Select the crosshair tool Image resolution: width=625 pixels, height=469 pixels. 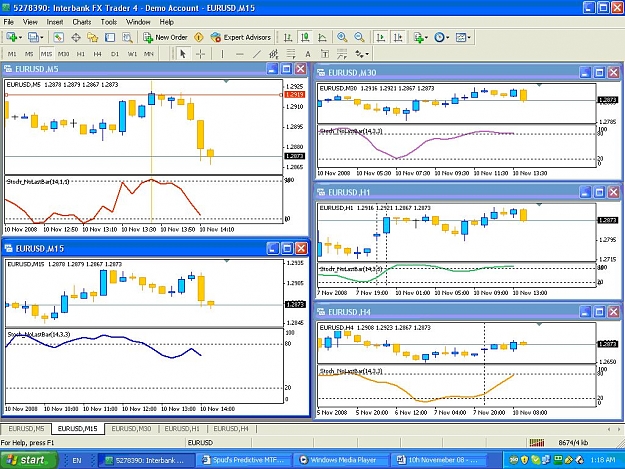(200, 54)
